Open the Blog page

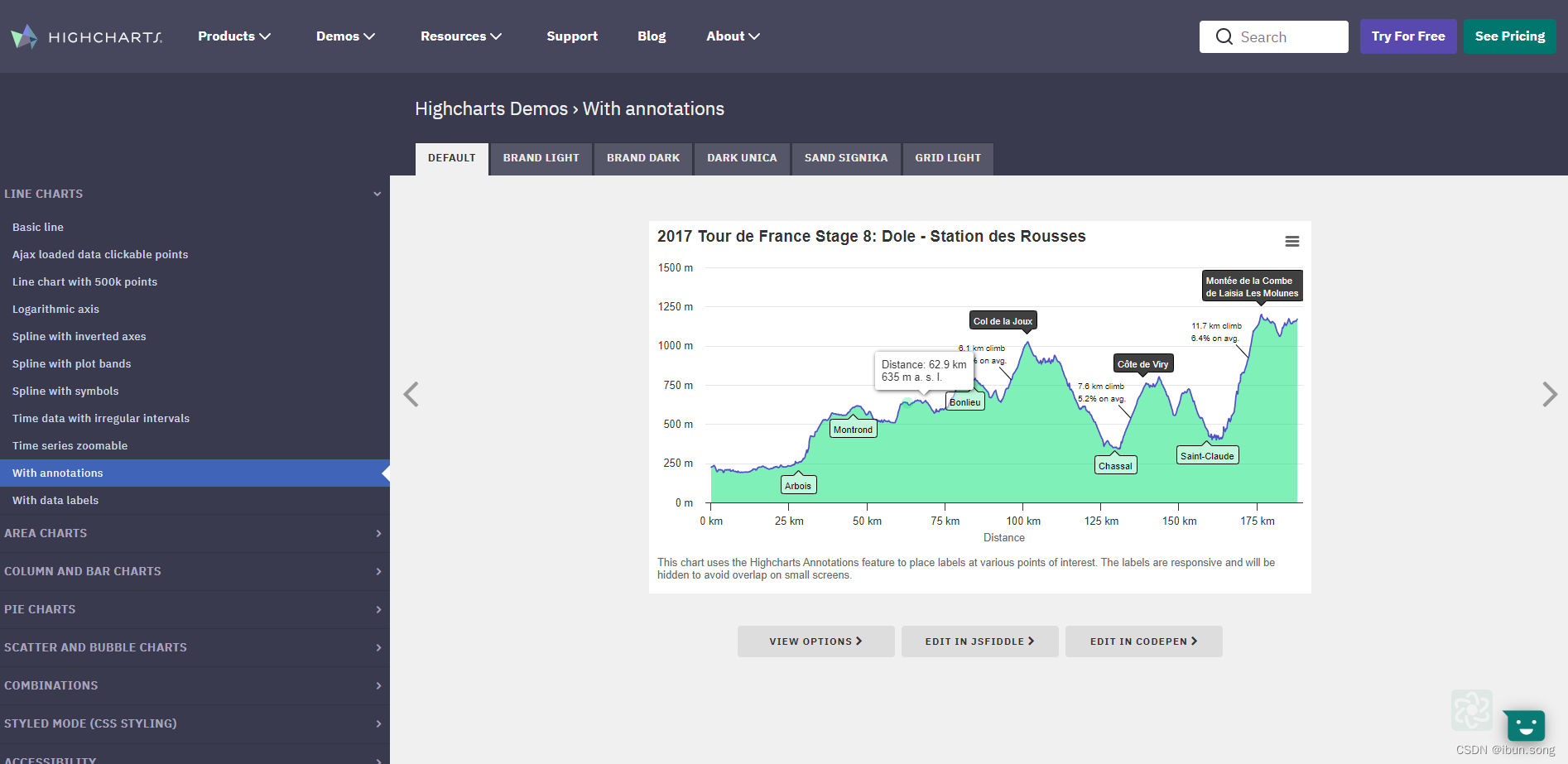pos(652,36)
